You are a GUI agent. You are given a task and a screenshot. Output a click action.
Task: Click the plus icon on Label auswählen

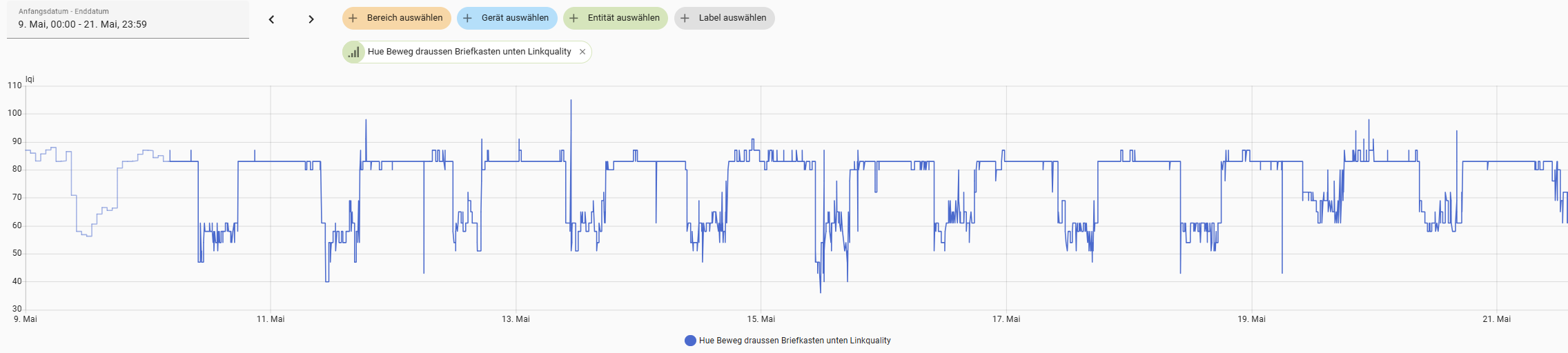click(x=685, y=18)
